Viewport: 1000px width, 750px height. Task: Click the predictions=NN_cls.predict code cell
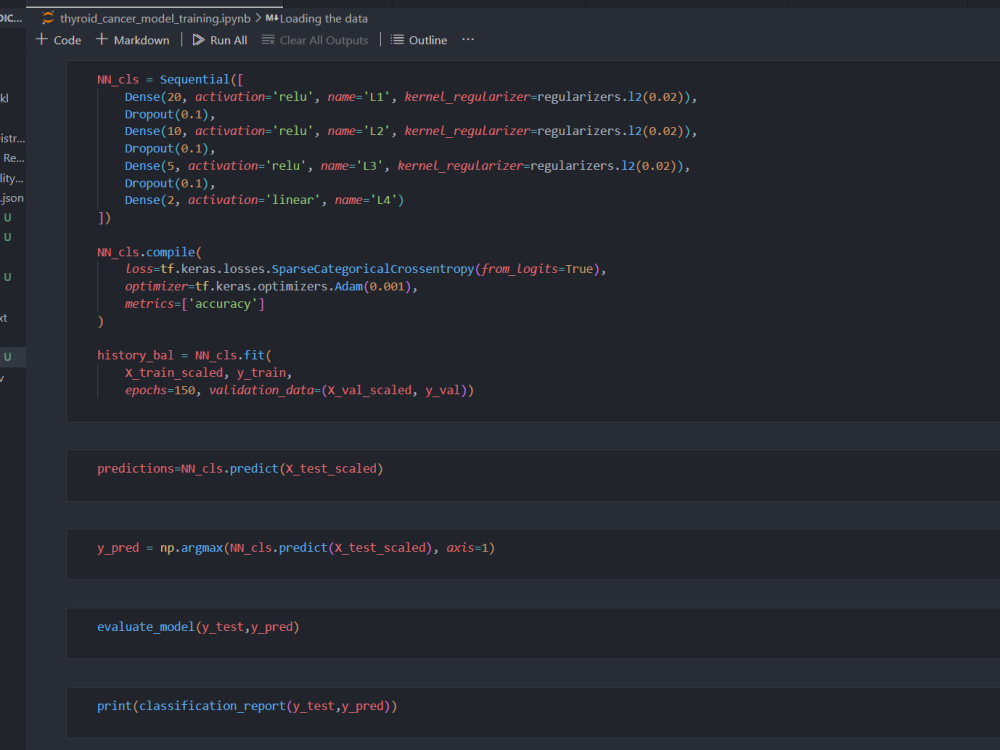click(x=533, y=475)
